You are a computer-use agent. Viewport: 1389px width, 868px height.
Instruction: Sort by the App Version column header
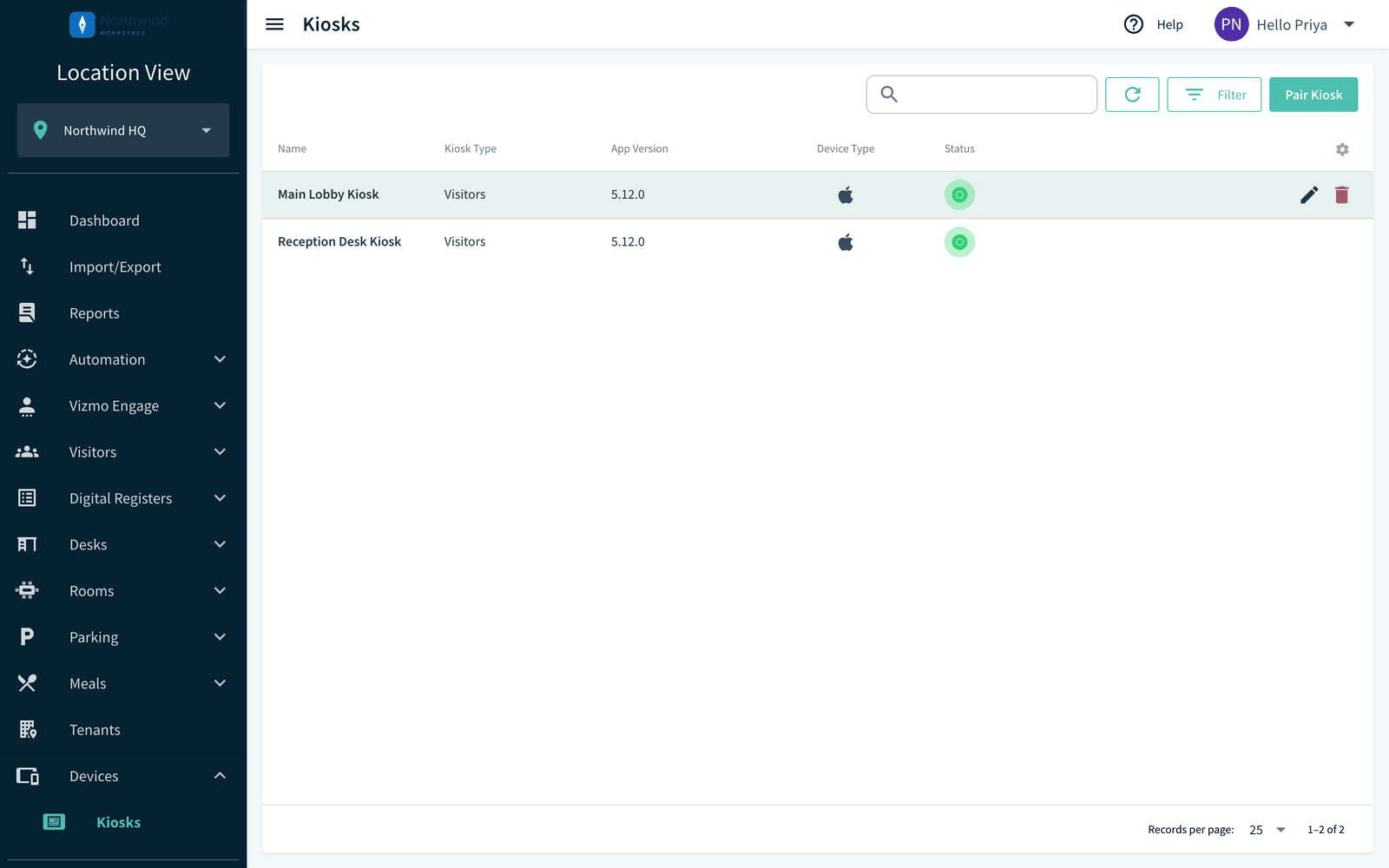639,149
